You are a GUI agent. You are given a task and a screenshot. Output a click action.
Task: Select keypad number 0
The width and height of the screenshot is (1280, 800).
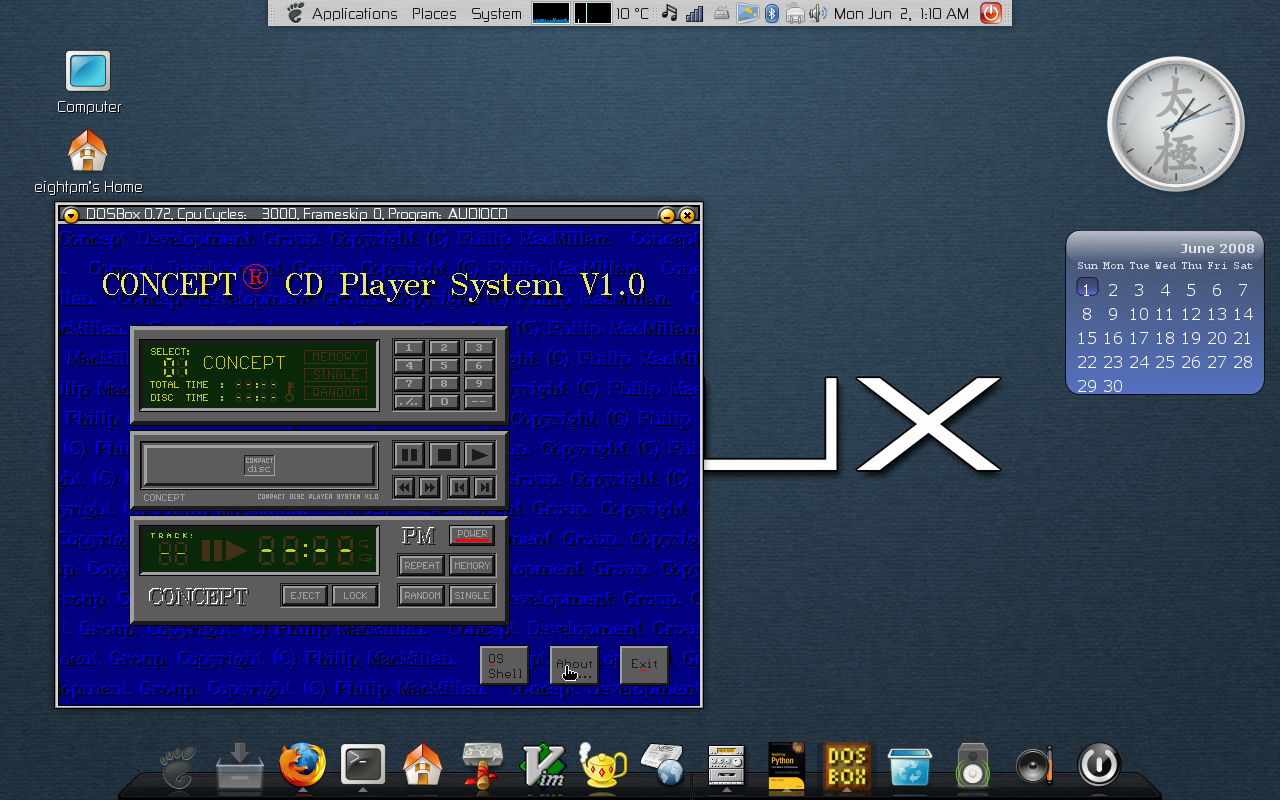click(x=444, y=402)
